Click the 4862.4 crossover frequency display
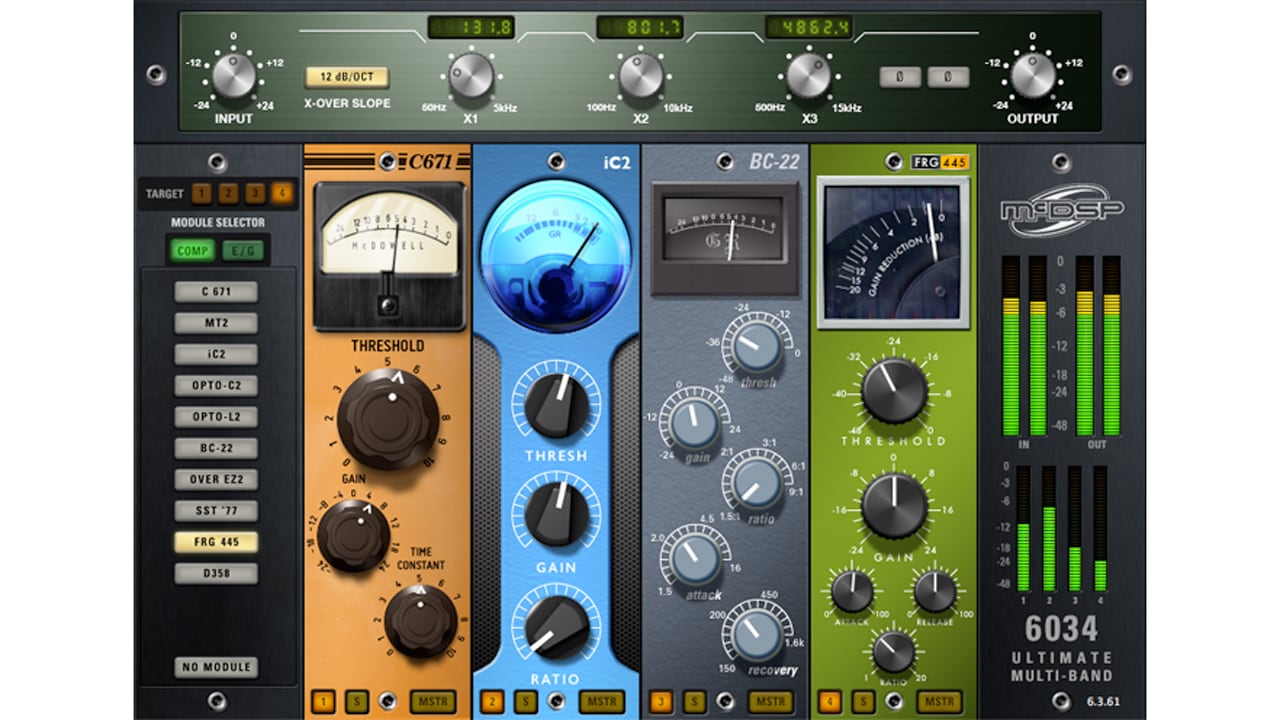Screen dimensions: 1280x720 [809, 27]
